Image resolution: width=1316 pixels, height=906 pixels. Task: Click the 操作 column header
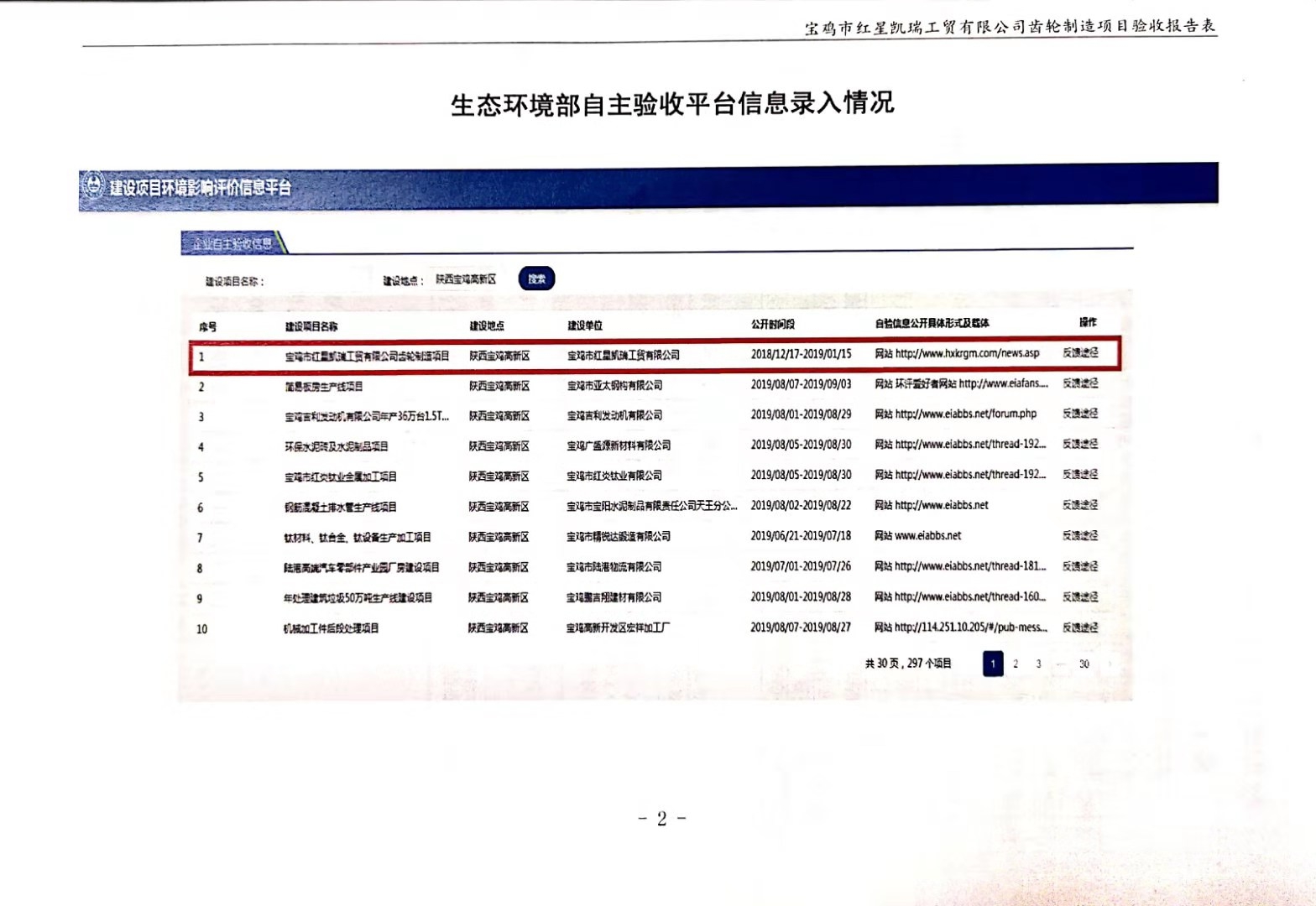pyautogui.click(x=1088, y=322)
